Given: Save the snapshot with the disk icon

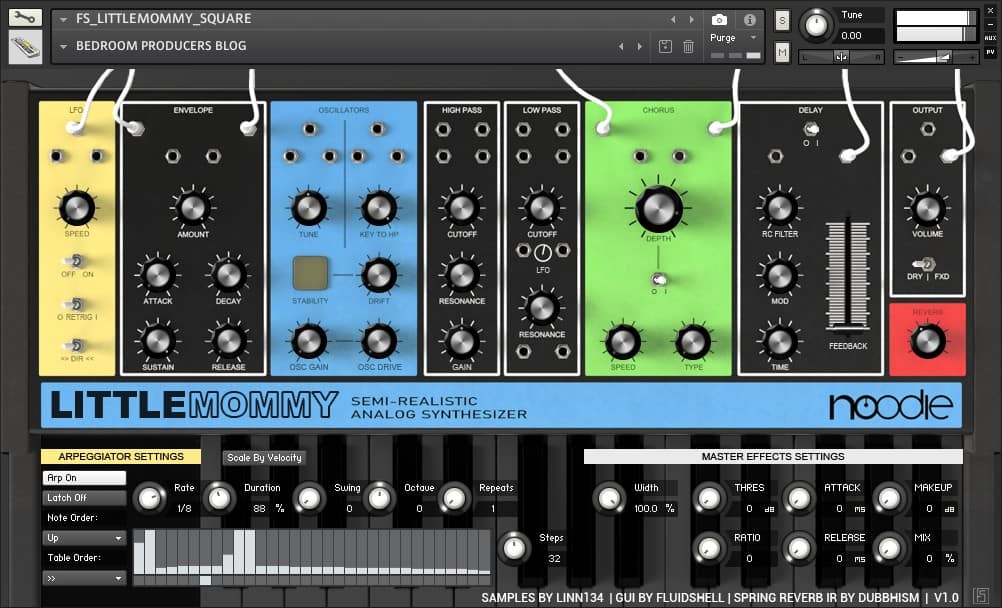Looking at the screenshot, I should (x=665, y=46).
